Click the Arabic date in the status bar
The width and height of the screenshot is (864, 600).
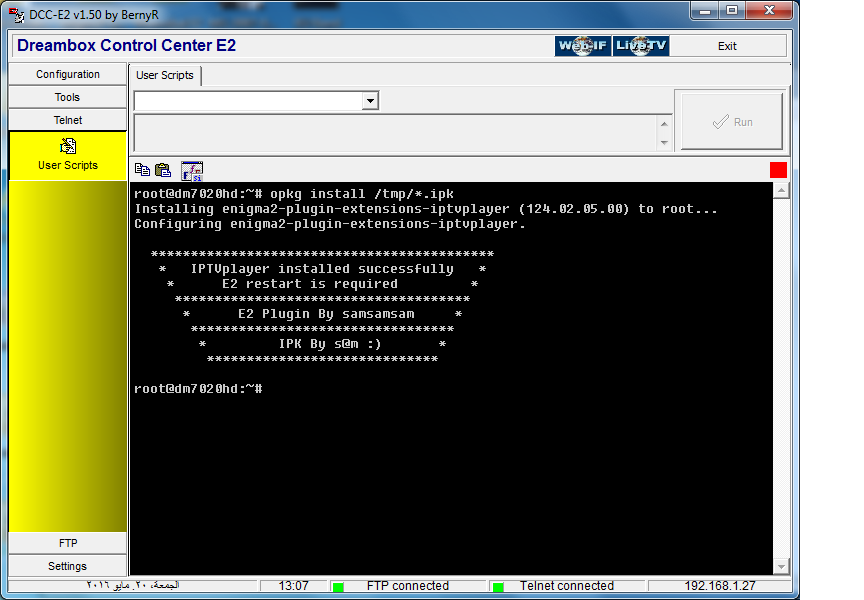(x=133, y=585)
